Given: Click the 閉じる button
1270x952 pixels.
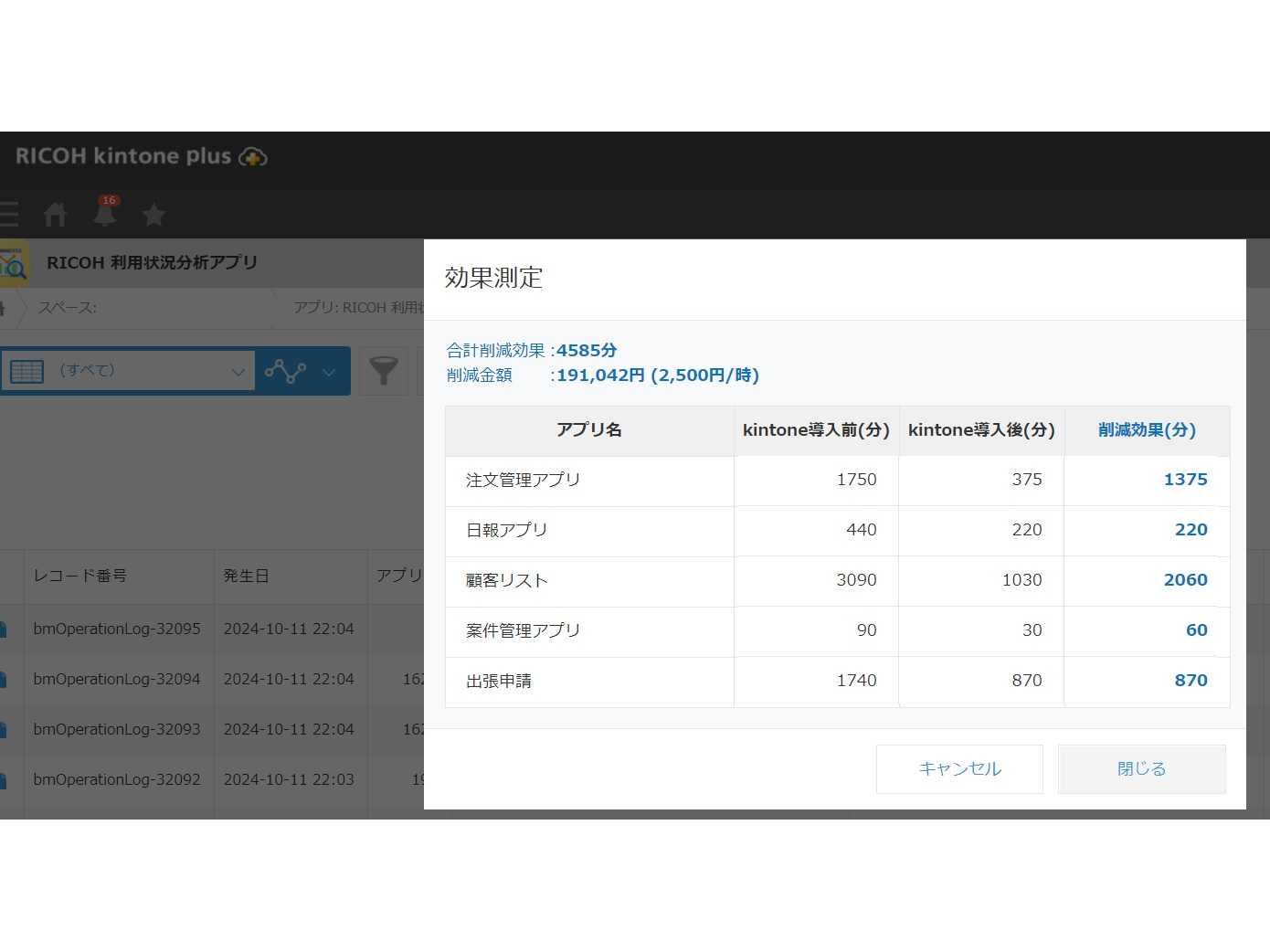Looking at the screenshot, I should click(1141, 768).
